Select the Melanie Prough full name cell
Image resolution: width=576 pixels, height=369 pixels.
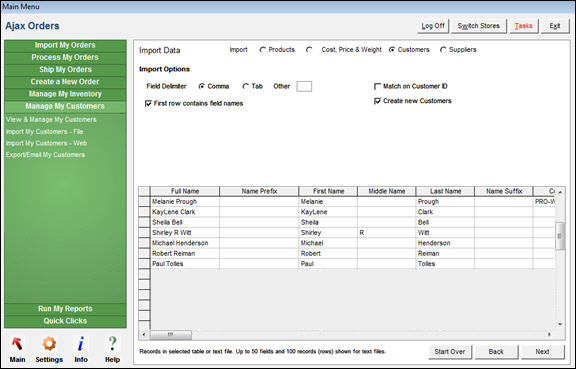pos(185,201)
